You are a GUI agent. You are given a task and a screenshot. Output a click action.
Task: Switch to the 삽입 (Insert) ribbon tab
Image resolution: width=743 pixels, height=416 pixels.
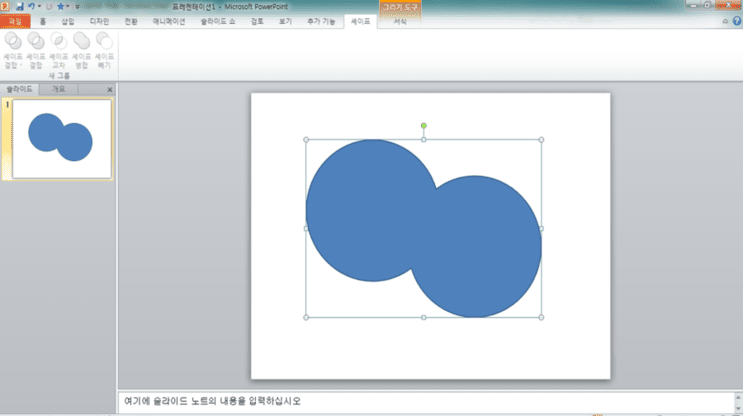[68, 21]
